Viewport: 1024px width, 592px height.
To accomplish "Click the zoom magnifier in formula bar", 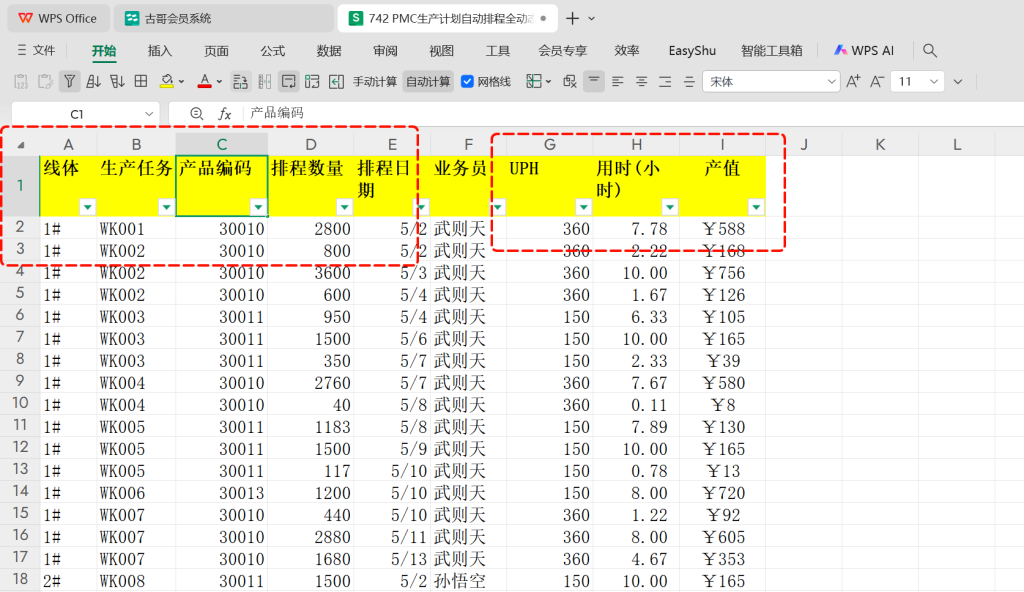I will click(197, 114).
